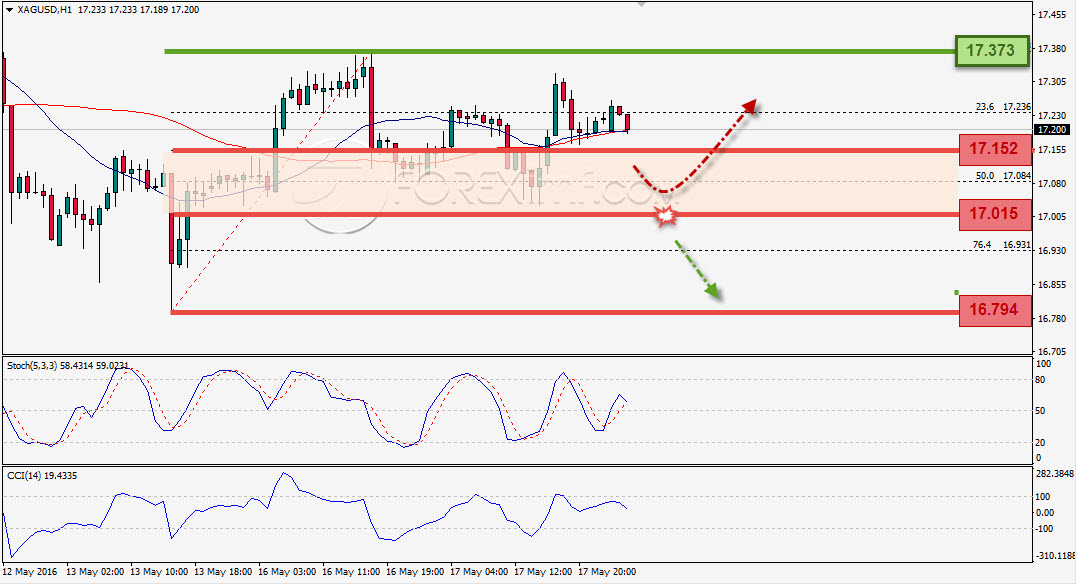Click the 13 May 10:00 time label
This screenshot has height=584, width=1077.
159,572
